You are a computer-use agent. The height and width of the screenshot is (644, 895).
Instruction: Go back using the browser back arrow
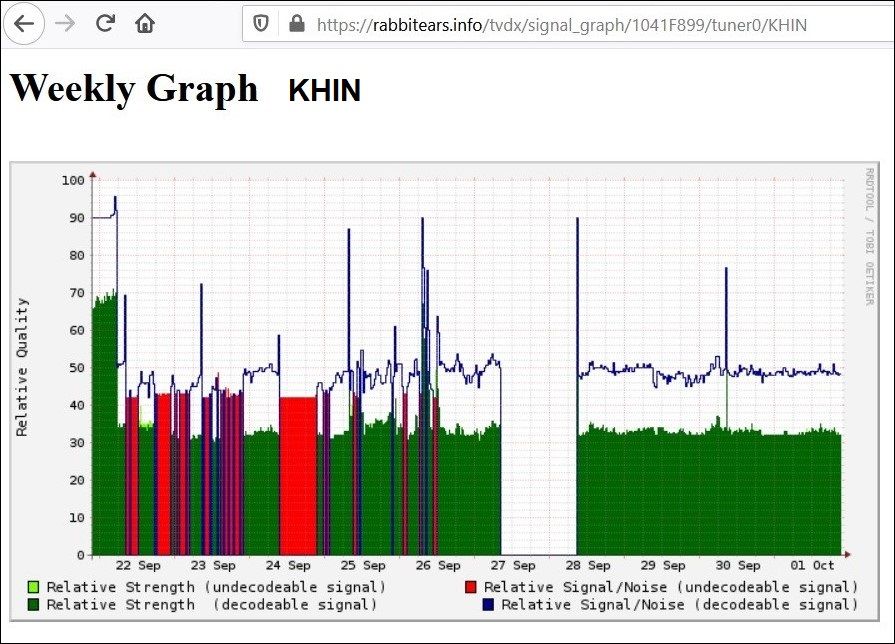pyautogui.click(x=24, y=24)
